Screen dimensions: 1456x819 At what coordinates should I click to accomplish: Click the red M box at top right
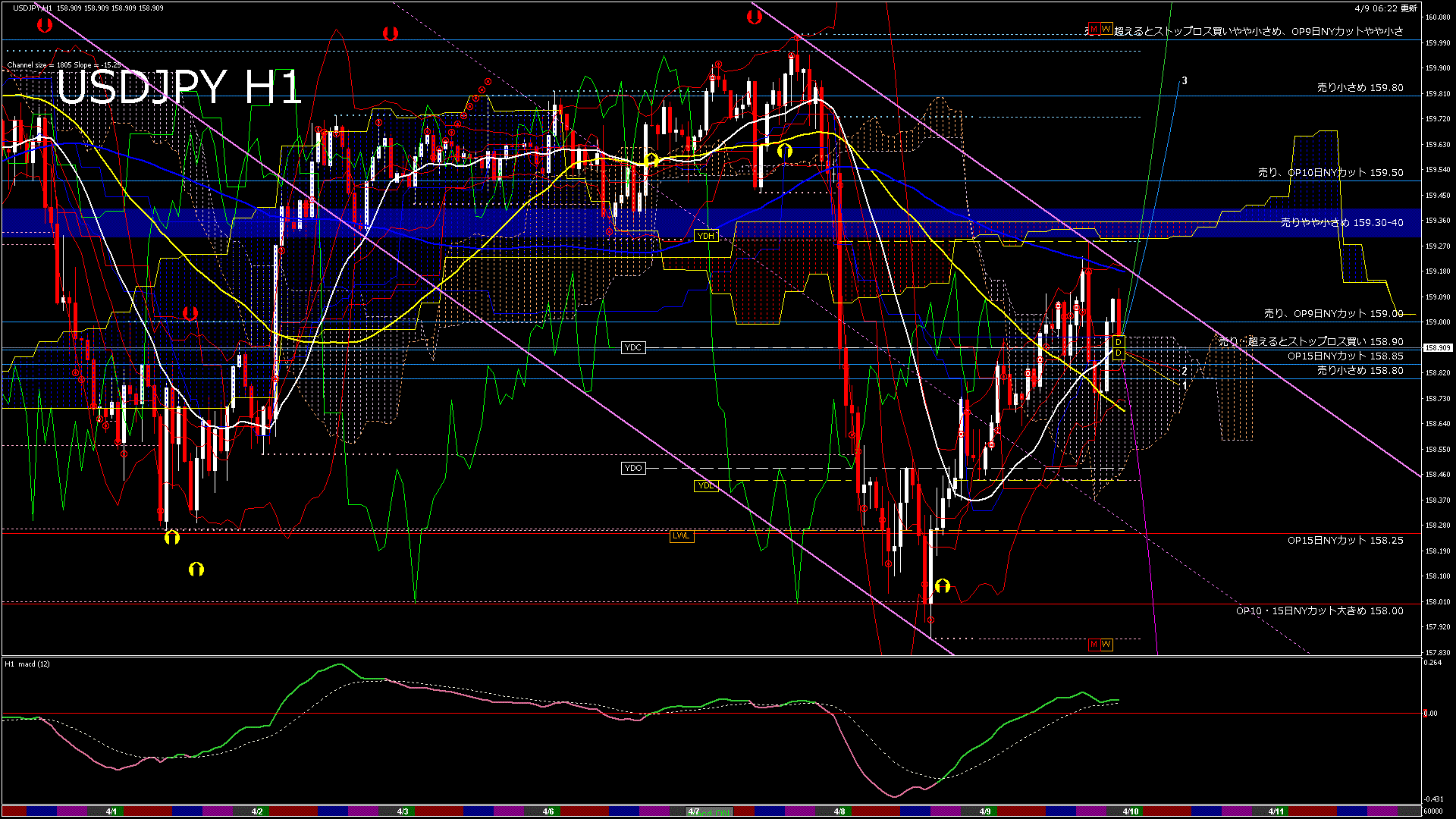[1094, 29]
